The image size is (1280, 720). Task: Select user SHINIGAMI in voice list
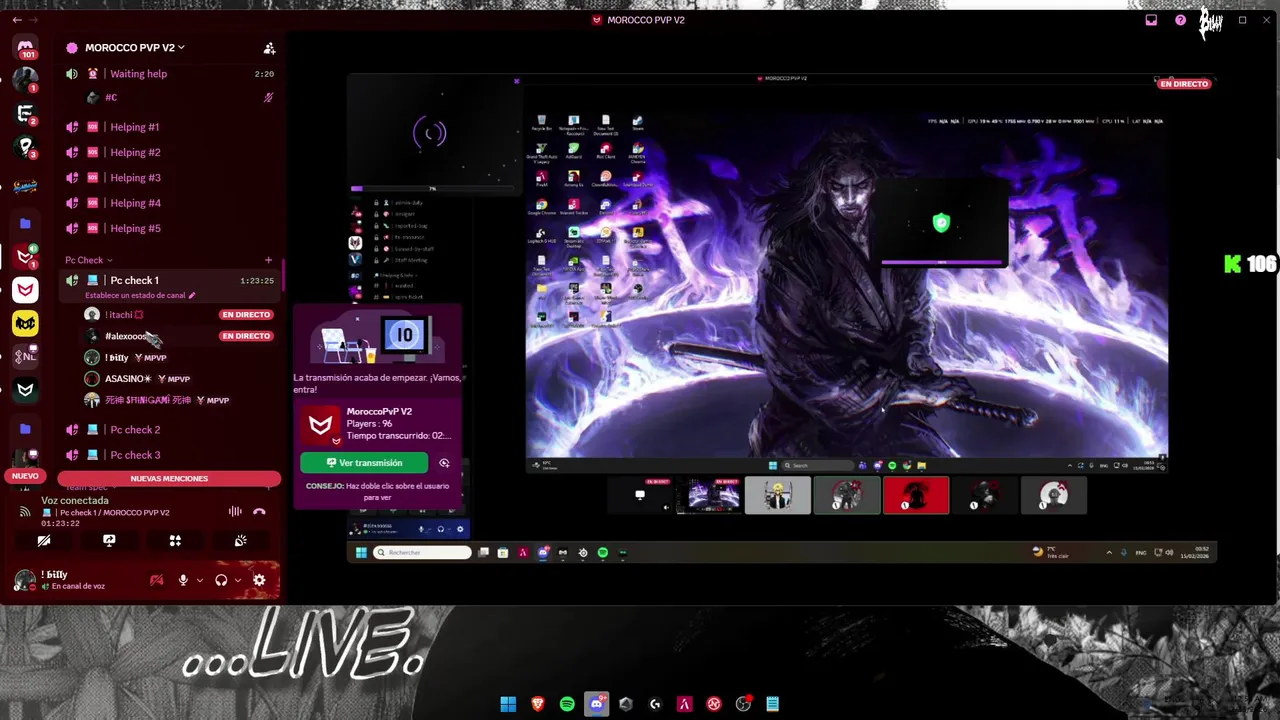tap(157, 400)
